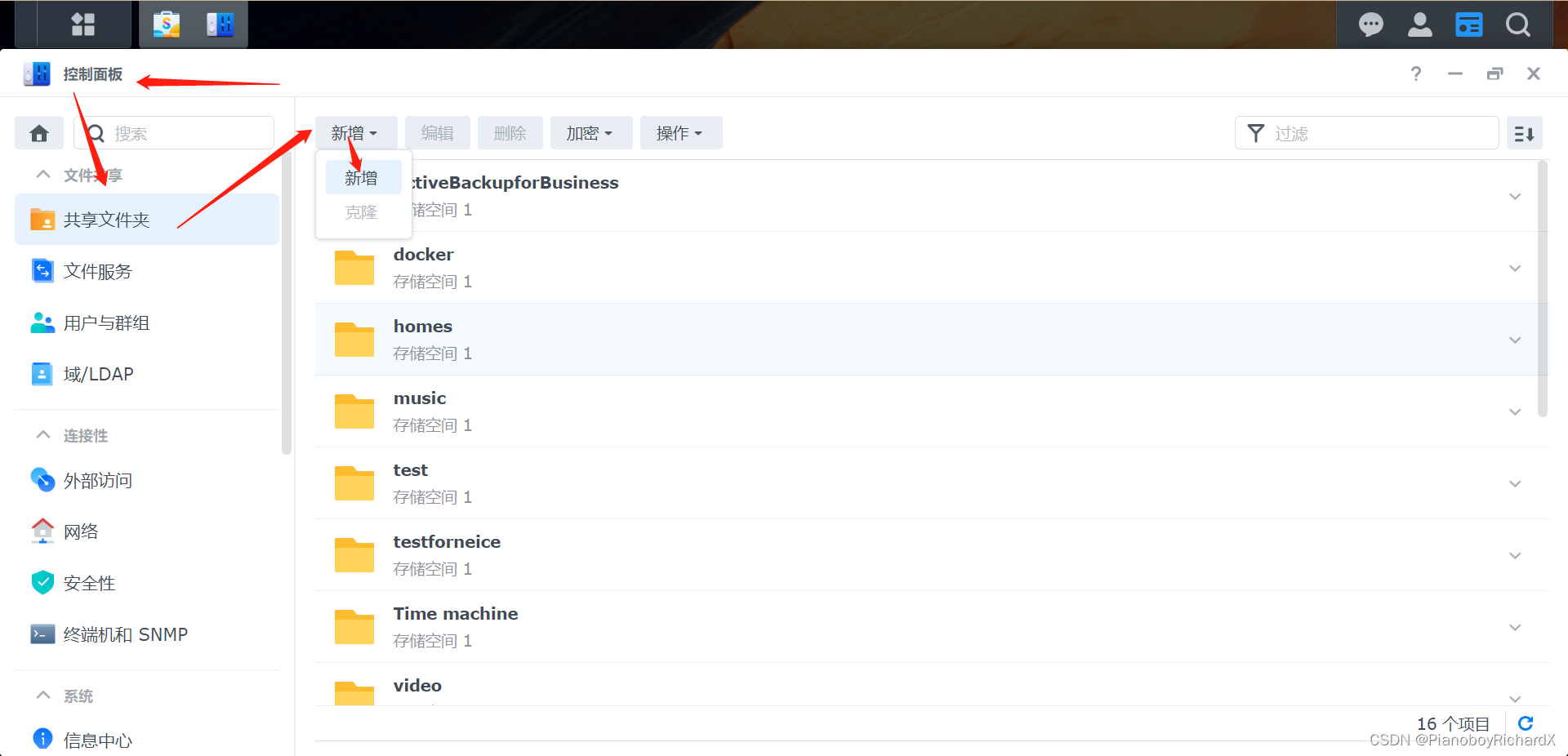
Task: Click the testforneice folder icon
Action: (354, 555)
